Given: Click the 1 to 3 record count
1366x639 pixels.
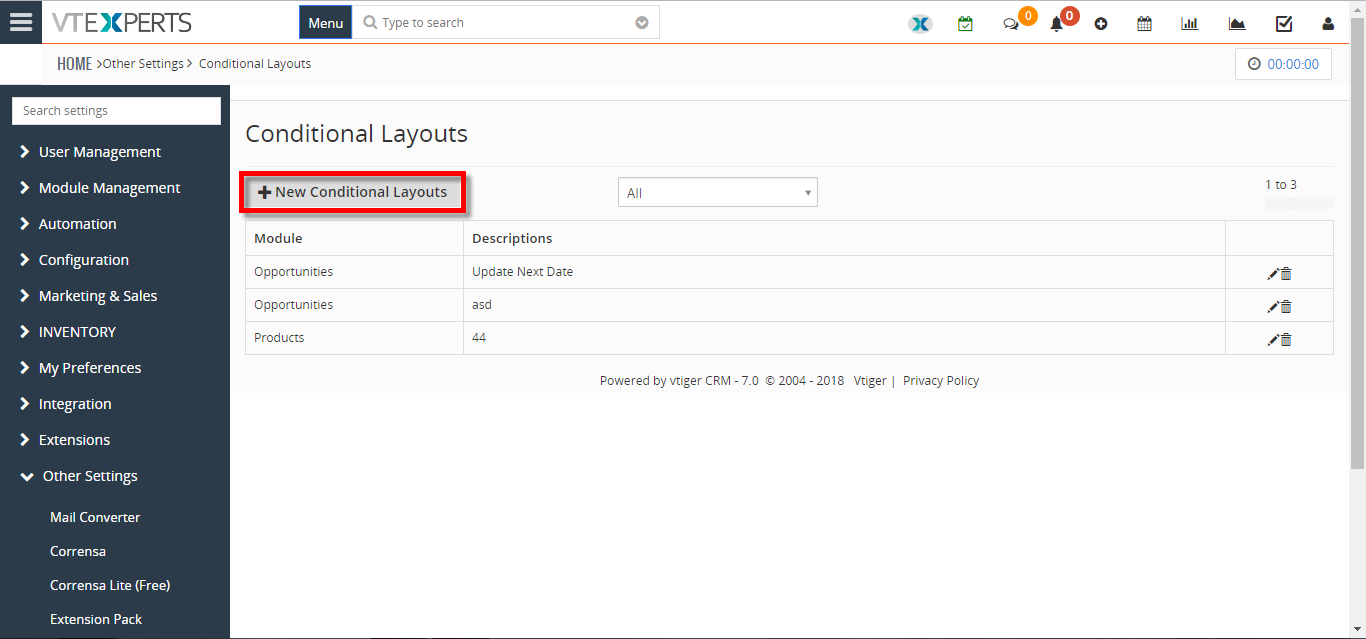Looking at the screenshot, I should tap(1281, 185).
